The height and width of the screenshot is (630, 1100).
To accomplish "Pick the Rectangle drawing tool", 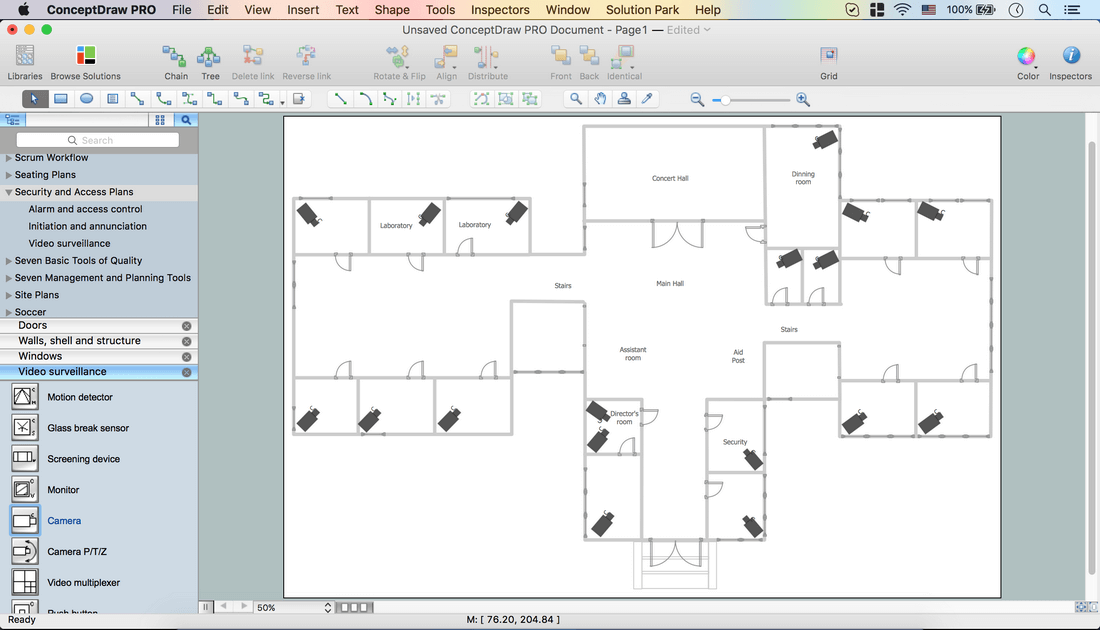I will pos(61,99).
